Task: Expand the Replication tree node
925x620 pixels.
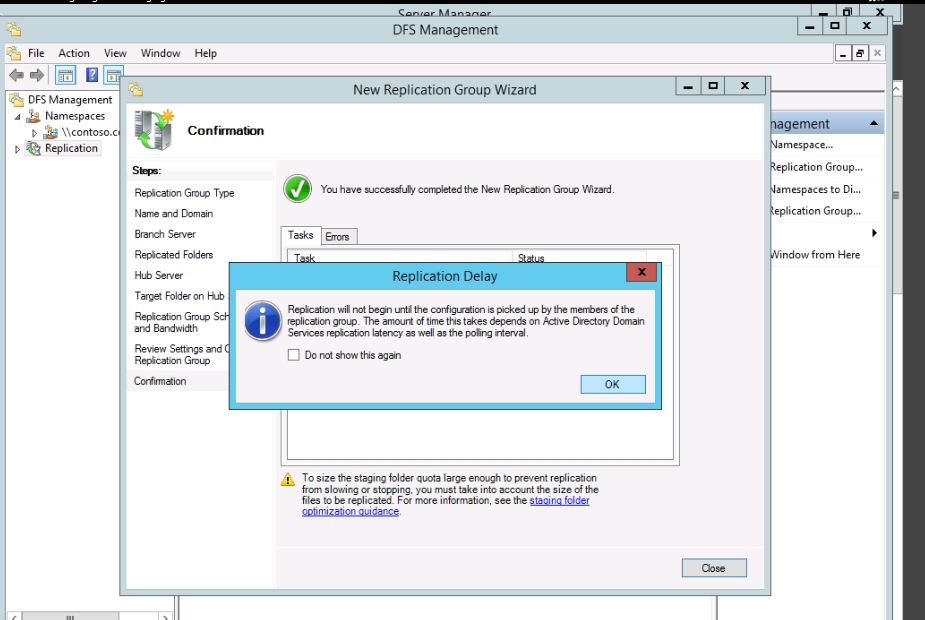Action: click(x=17, y=149)
